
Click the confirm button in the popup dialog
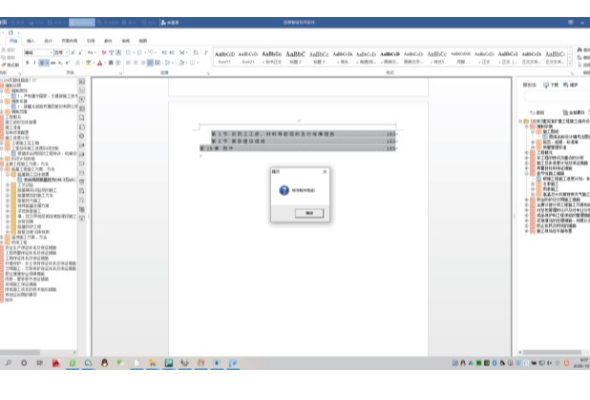coord(309,213)
